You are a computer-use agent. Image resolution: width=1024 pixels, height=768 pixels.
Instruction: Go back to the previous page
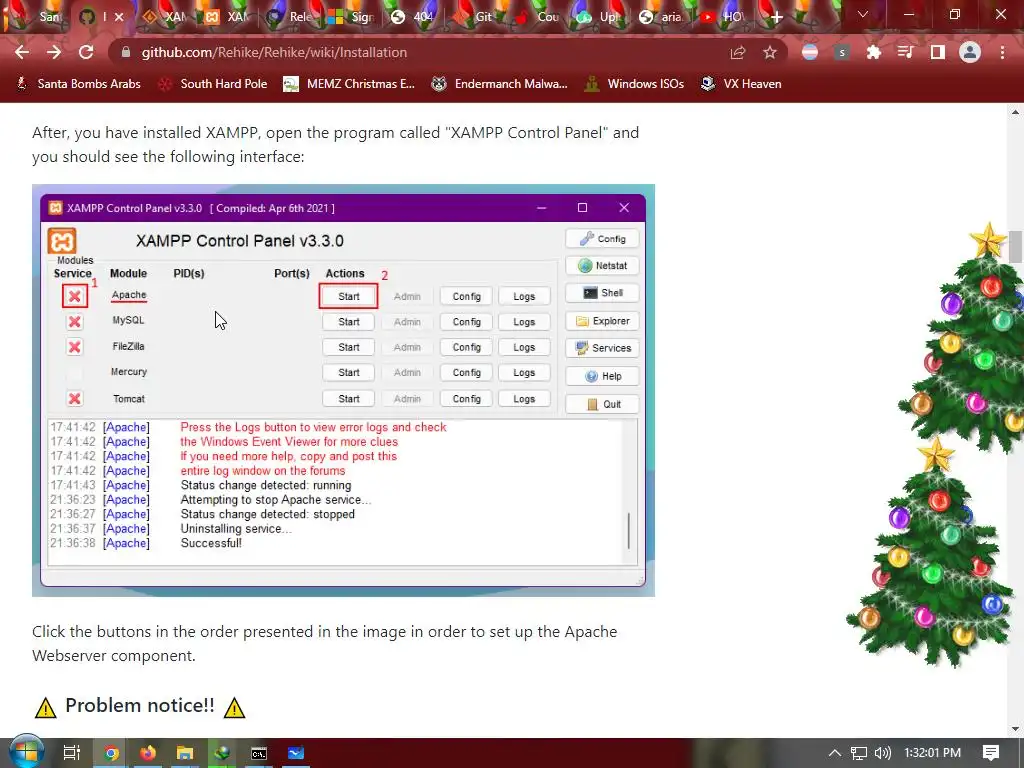pos(22,52)
